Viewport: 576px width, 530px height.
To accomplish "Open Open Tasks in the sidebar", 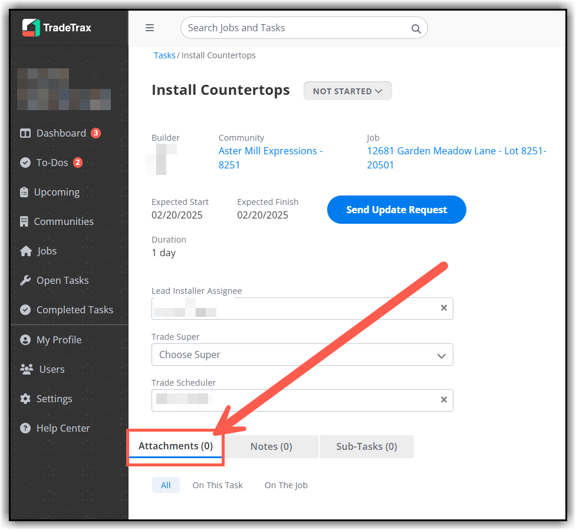I will point(55,280).
